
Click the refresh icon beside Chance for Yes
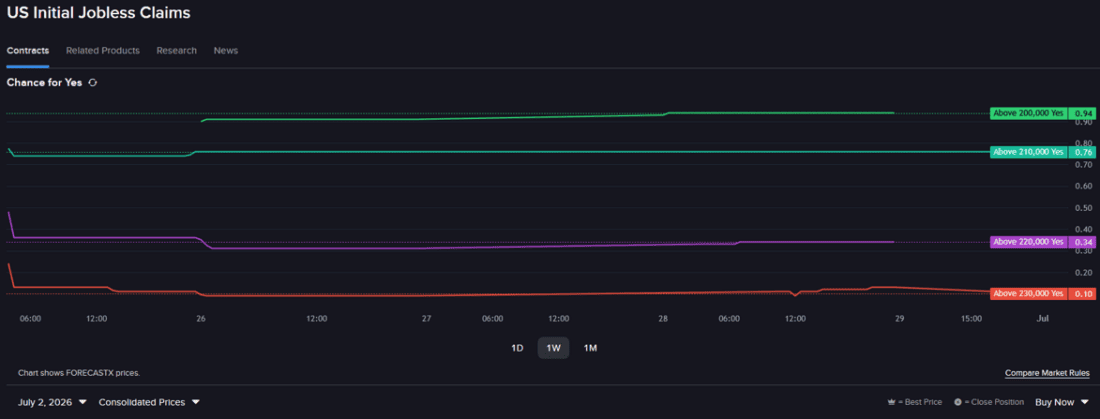(93, 83)
